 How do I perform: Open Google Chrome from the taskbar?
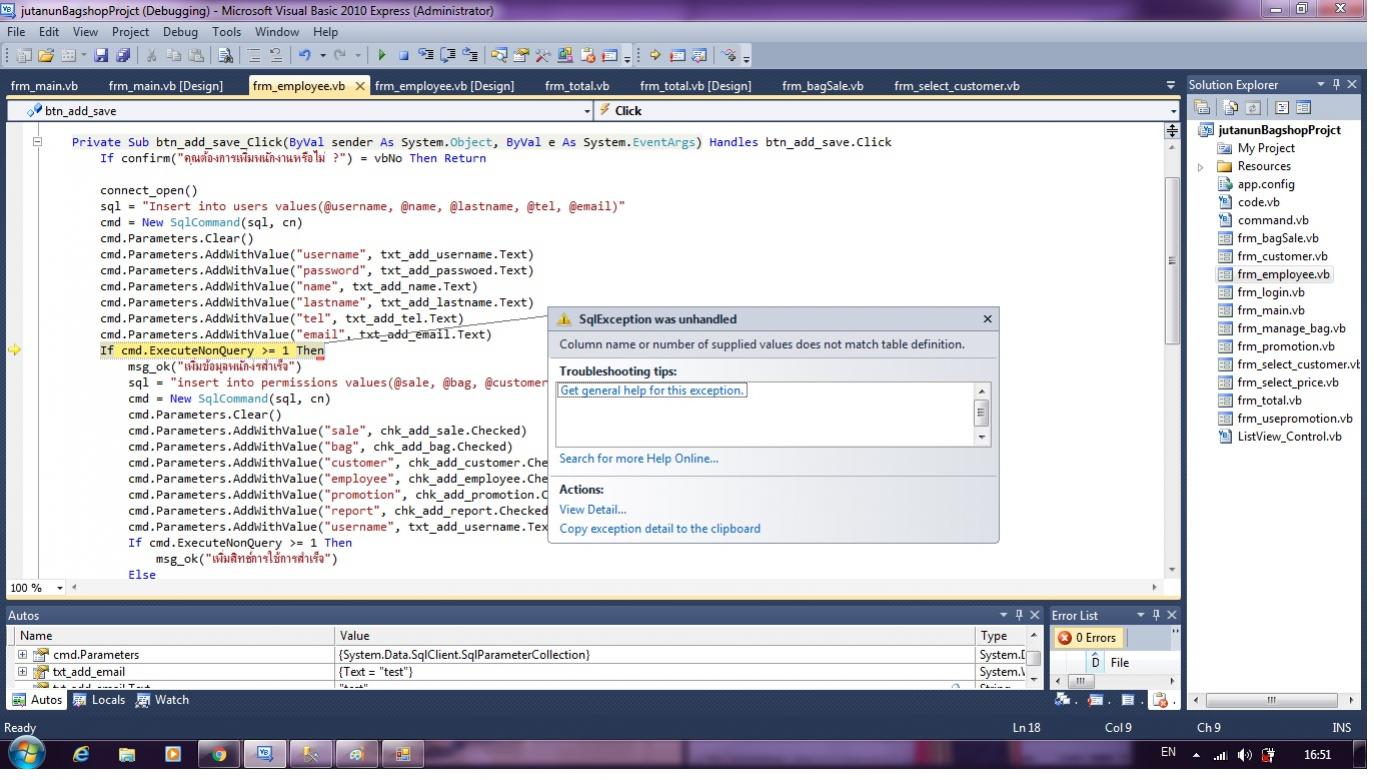[219, 755]
